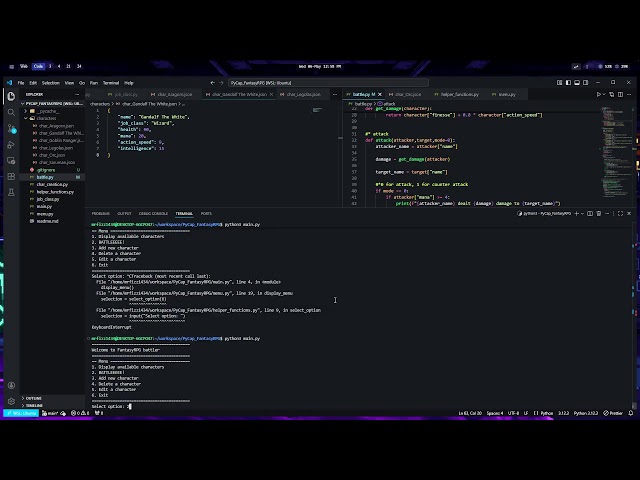The height and width of the screenshot is (480, 640).
Task: Collapse the characters folder
Action: click(46, 118)
